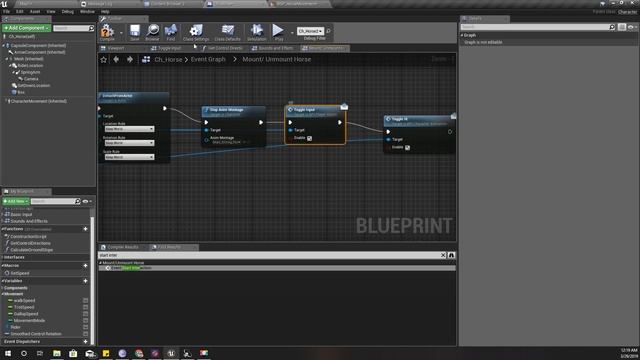Open the Ch_Horse debug filter dropdown

[310, 31]
